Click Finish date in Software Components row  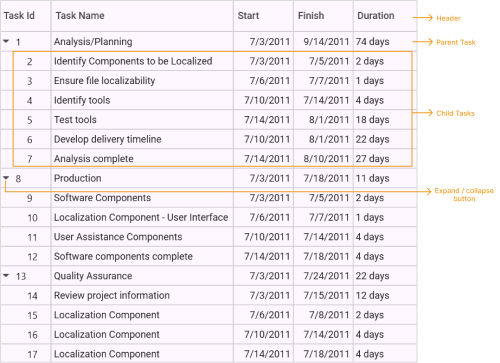(x=329, y=198)
